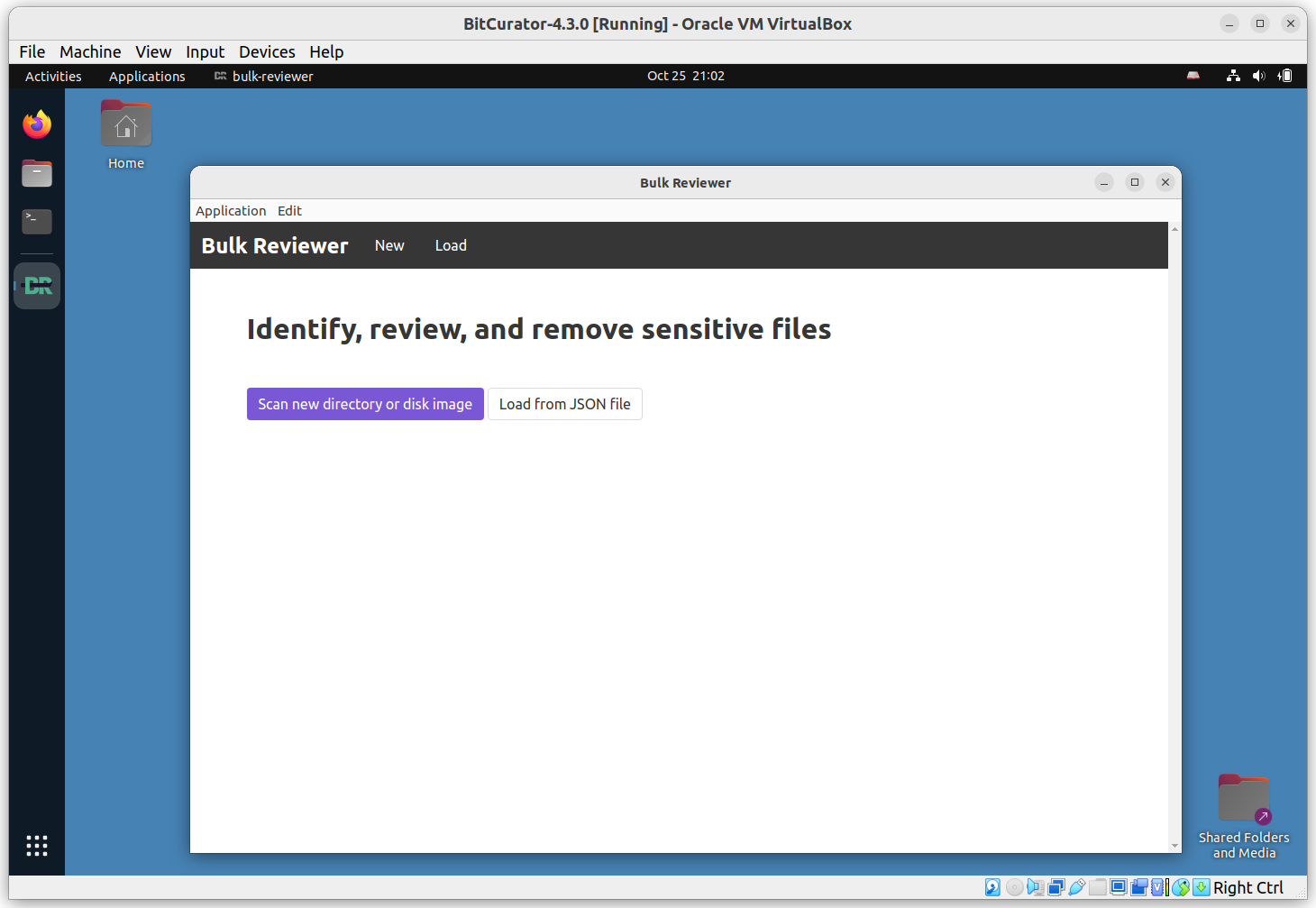Click VirtualBox USB devices status icon
The width and height of the screenshot is (1316, 908).
tap(1076, 887)
